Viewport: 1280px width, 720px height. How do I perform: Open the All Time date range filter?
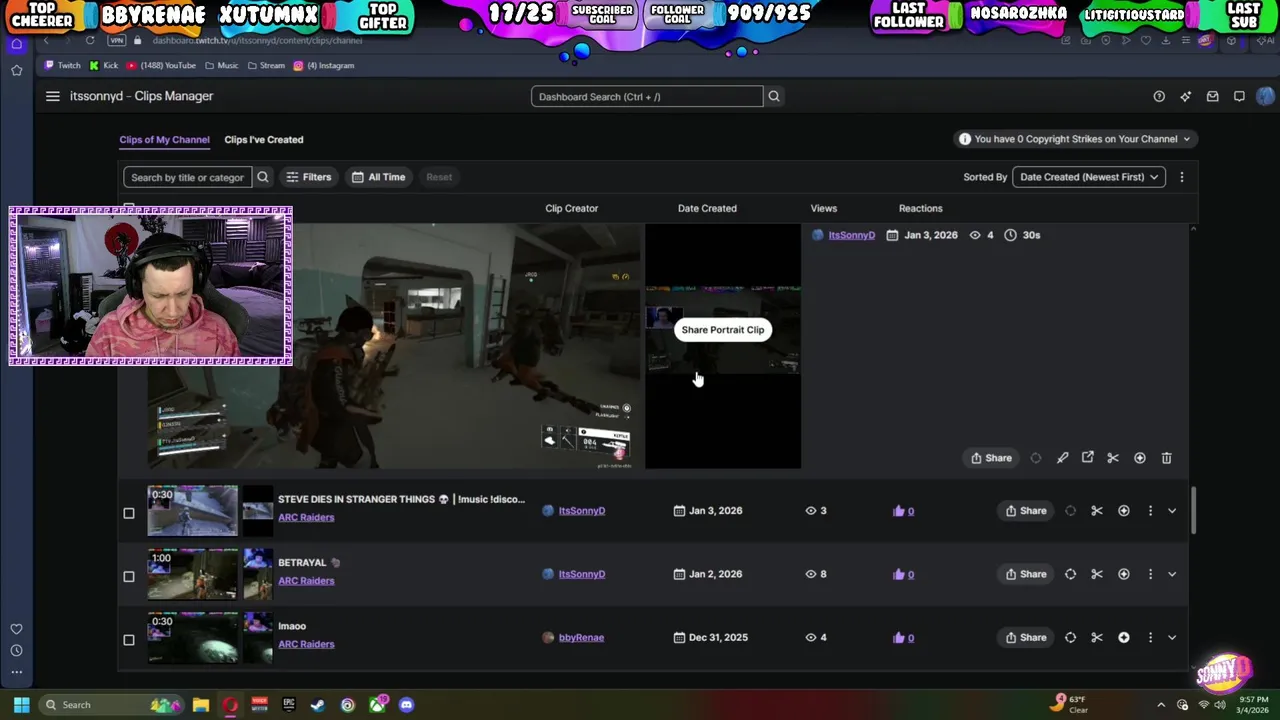379,177
